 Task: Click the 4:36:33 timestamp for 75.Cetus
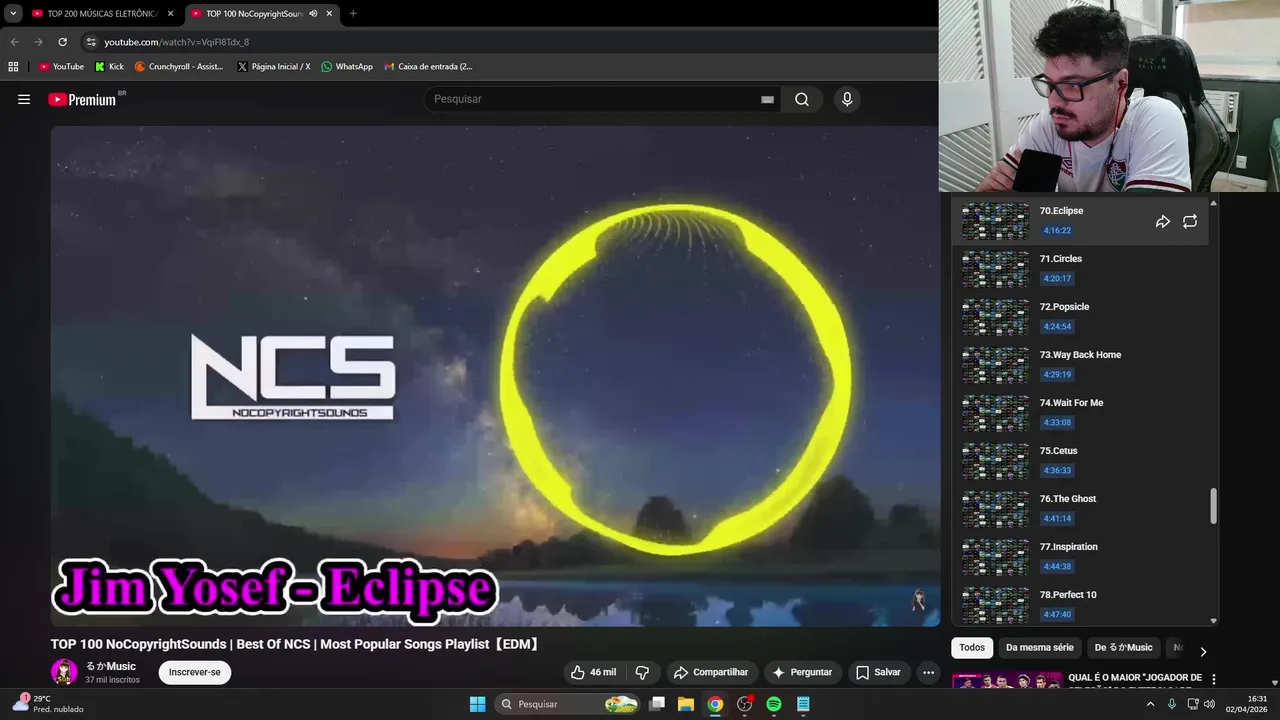(1057, 470)
